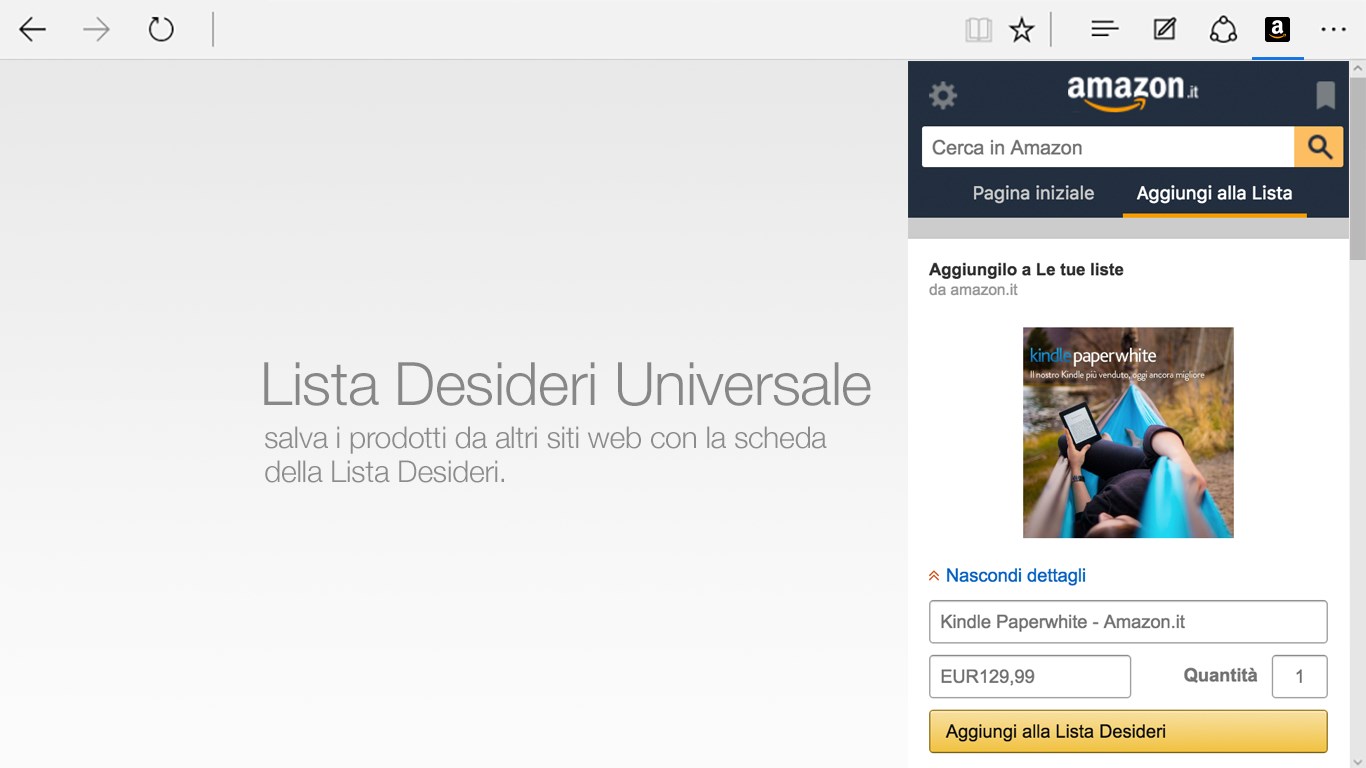Select the Aggiungi alla Lista tab
The image size is (1366, 768).
coord(1214,193)
